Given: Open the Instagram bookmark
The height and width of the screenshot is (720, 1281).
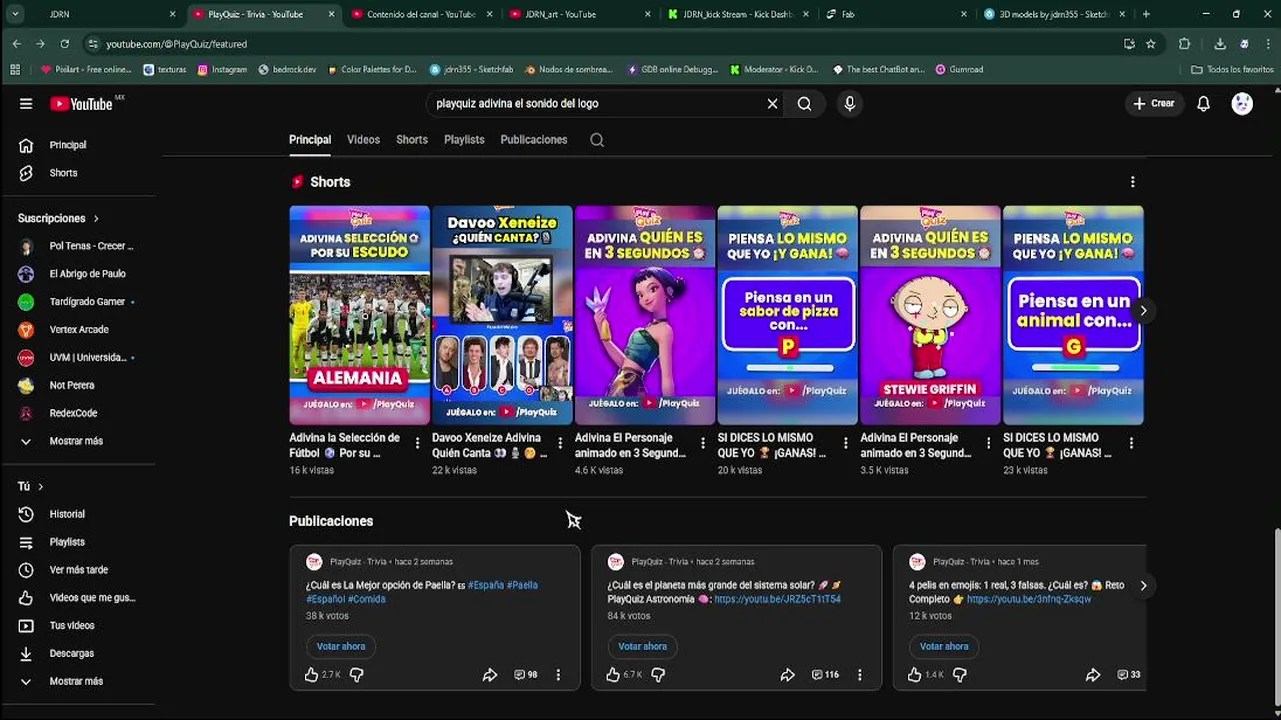Looking at the screenshot, I should 222,70.
